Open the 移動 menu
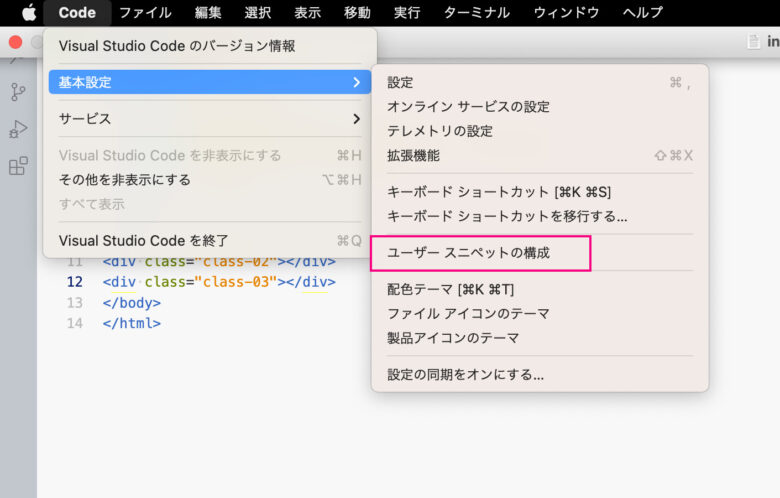The height and width of the screenshot is (498, 780). [x=357, y=12]
